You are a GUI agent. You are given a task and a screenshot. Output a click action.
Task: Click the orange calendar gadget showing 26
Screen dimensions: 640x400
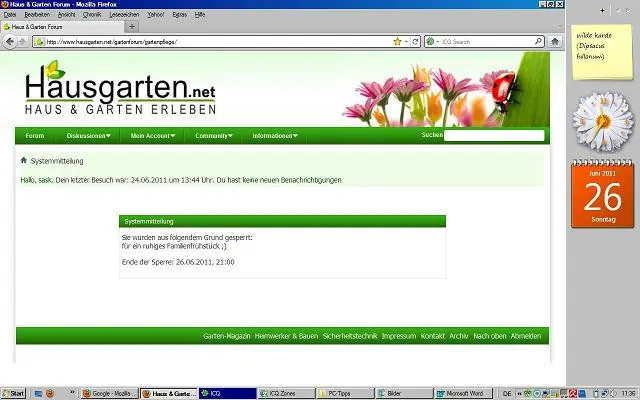point(602,195)
